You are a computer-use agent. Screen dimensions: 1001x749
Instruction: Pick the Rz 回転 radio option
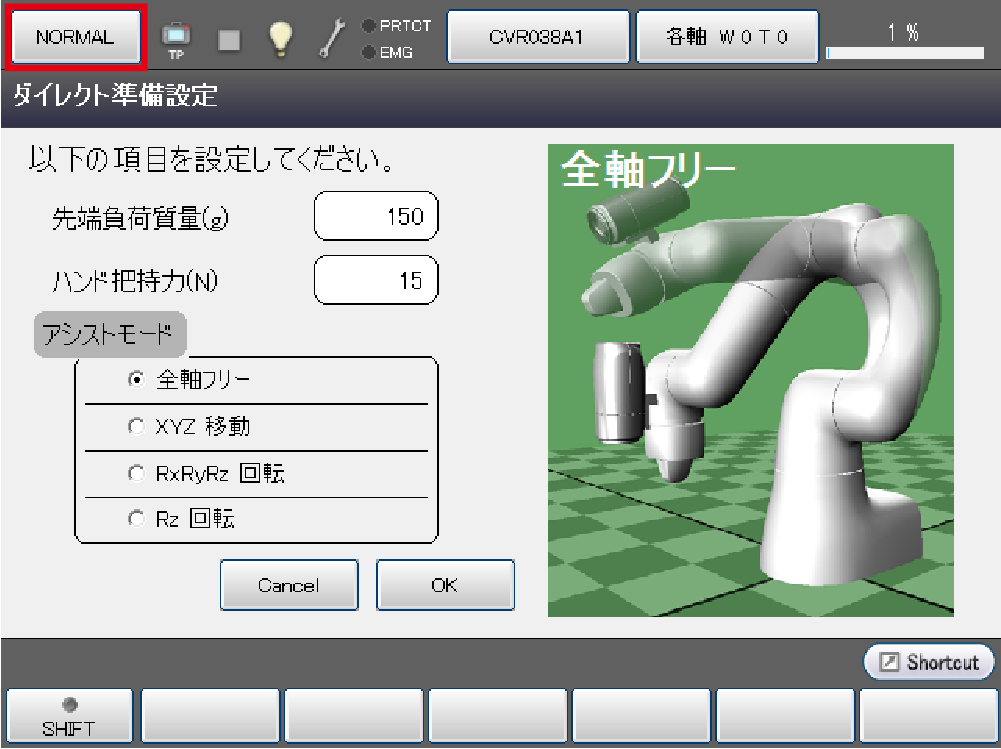[x=137, y=519]
